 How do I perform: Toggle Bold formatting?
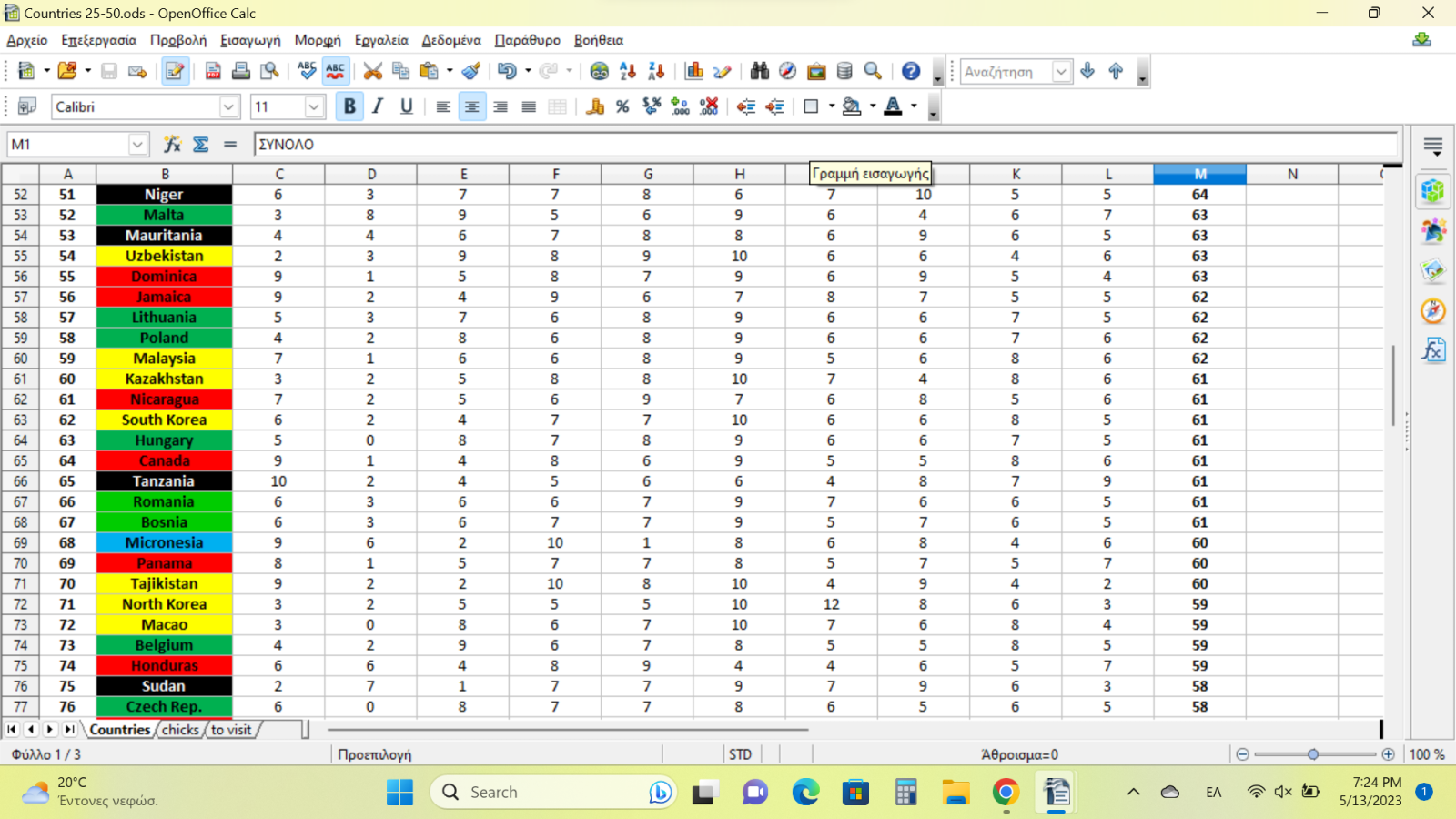click(x=349, y=106)
